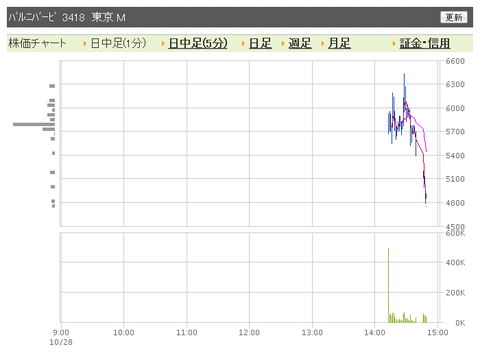Click the 6600 price axis label

pos(455,61)
